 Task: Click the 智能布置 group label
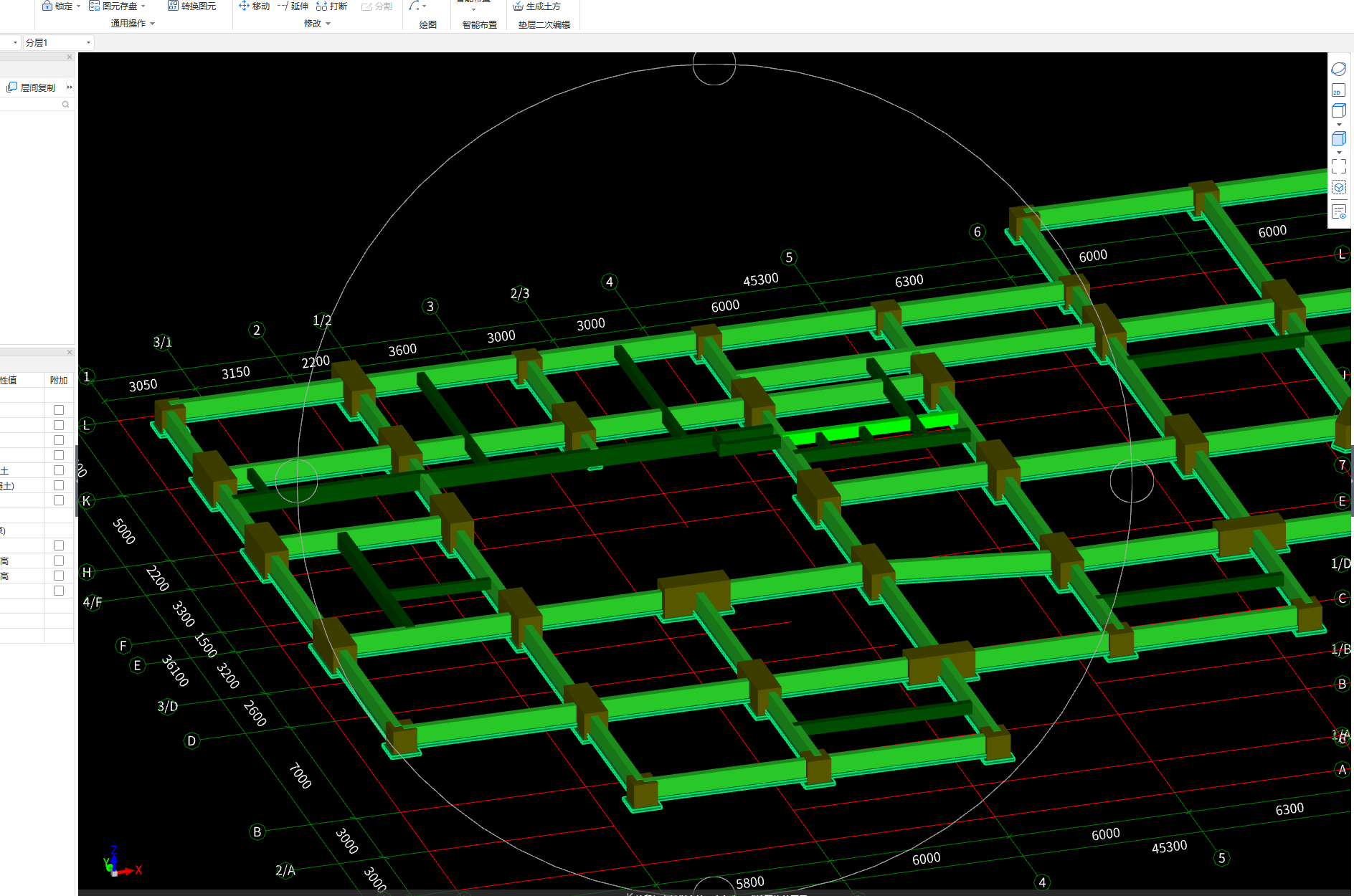point(480,24)
